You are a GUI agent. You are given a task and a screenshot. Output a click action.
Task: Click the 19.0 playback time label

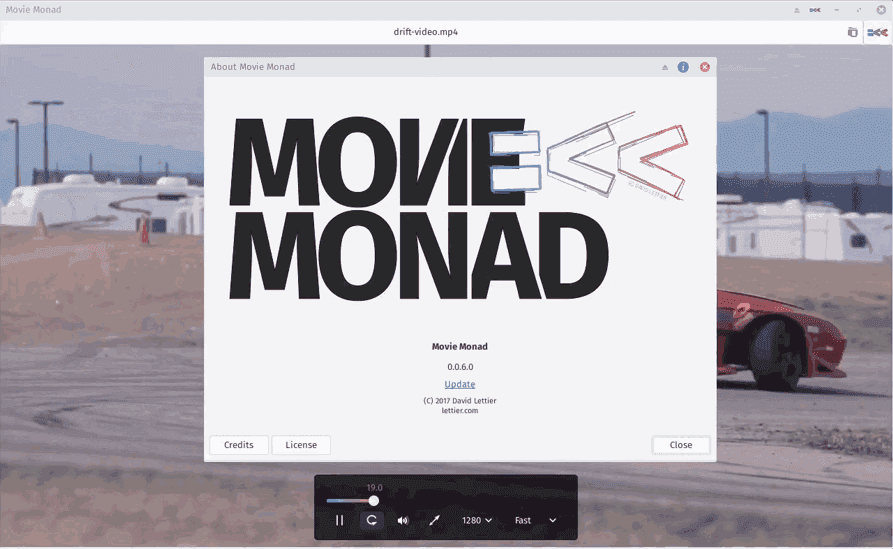point(374,487)
